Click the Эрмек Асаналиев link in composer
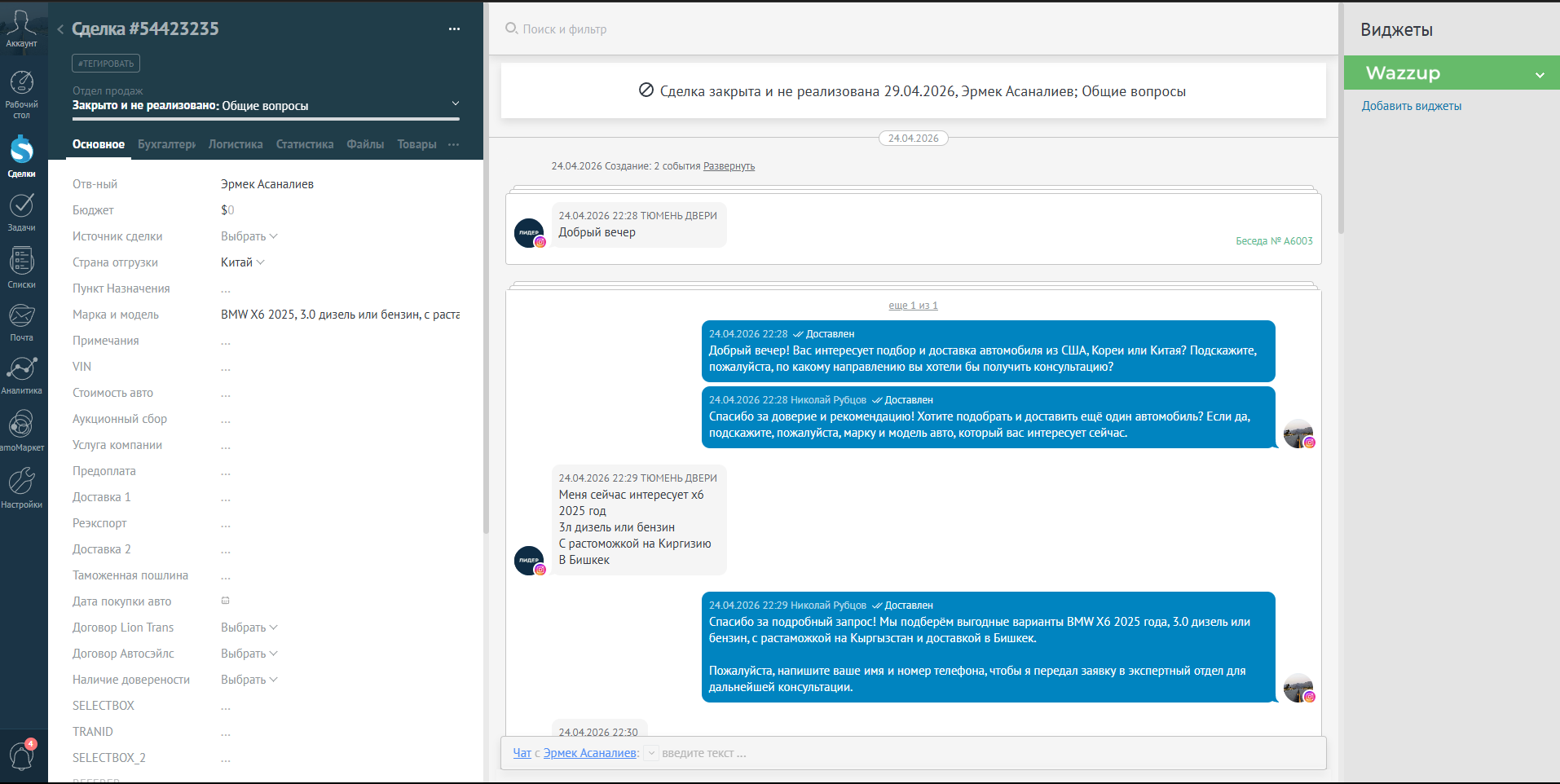This screenshot has width=1560, height=784. tap(590, 753)
